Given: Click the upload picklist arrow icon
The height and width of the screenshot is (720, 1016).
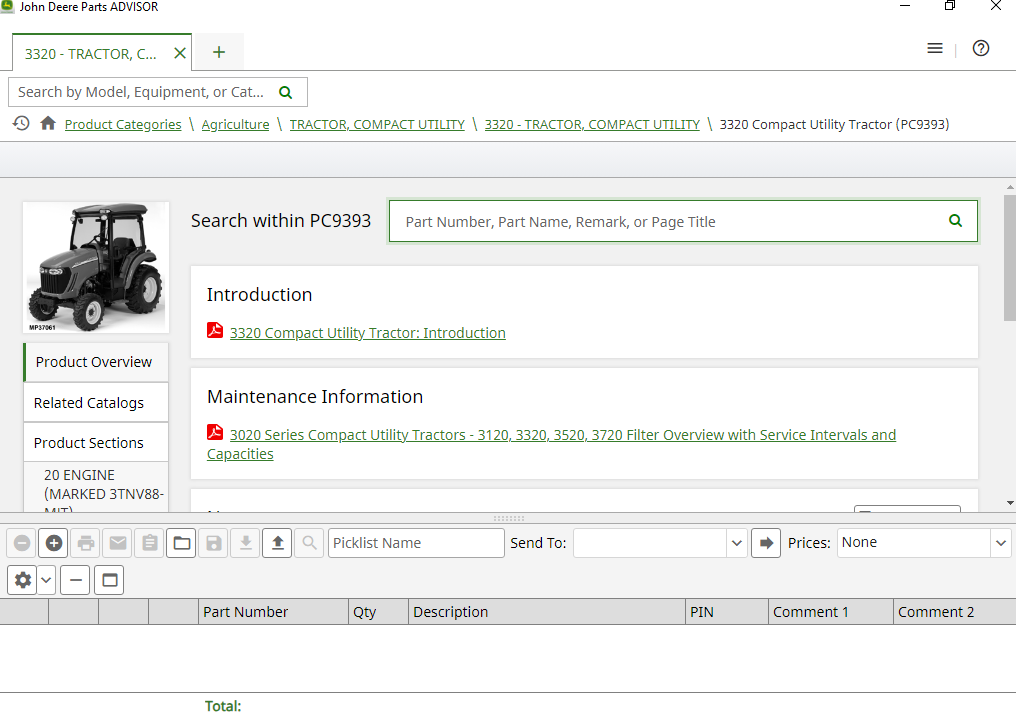Looking at the screenshot, I should (x=277, y=543).
